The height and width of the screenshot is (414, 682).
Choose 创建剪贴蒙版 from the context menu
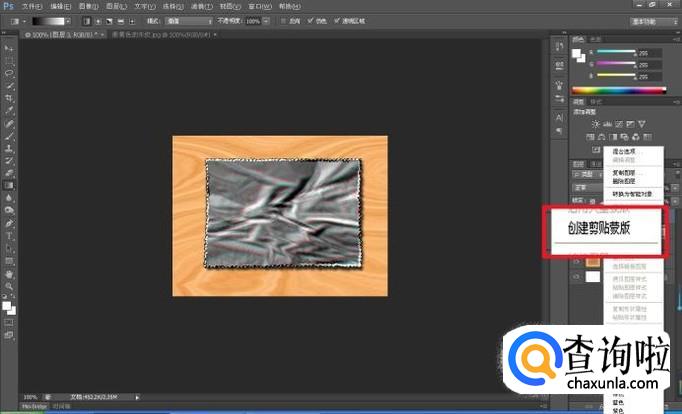coord(600,228)
